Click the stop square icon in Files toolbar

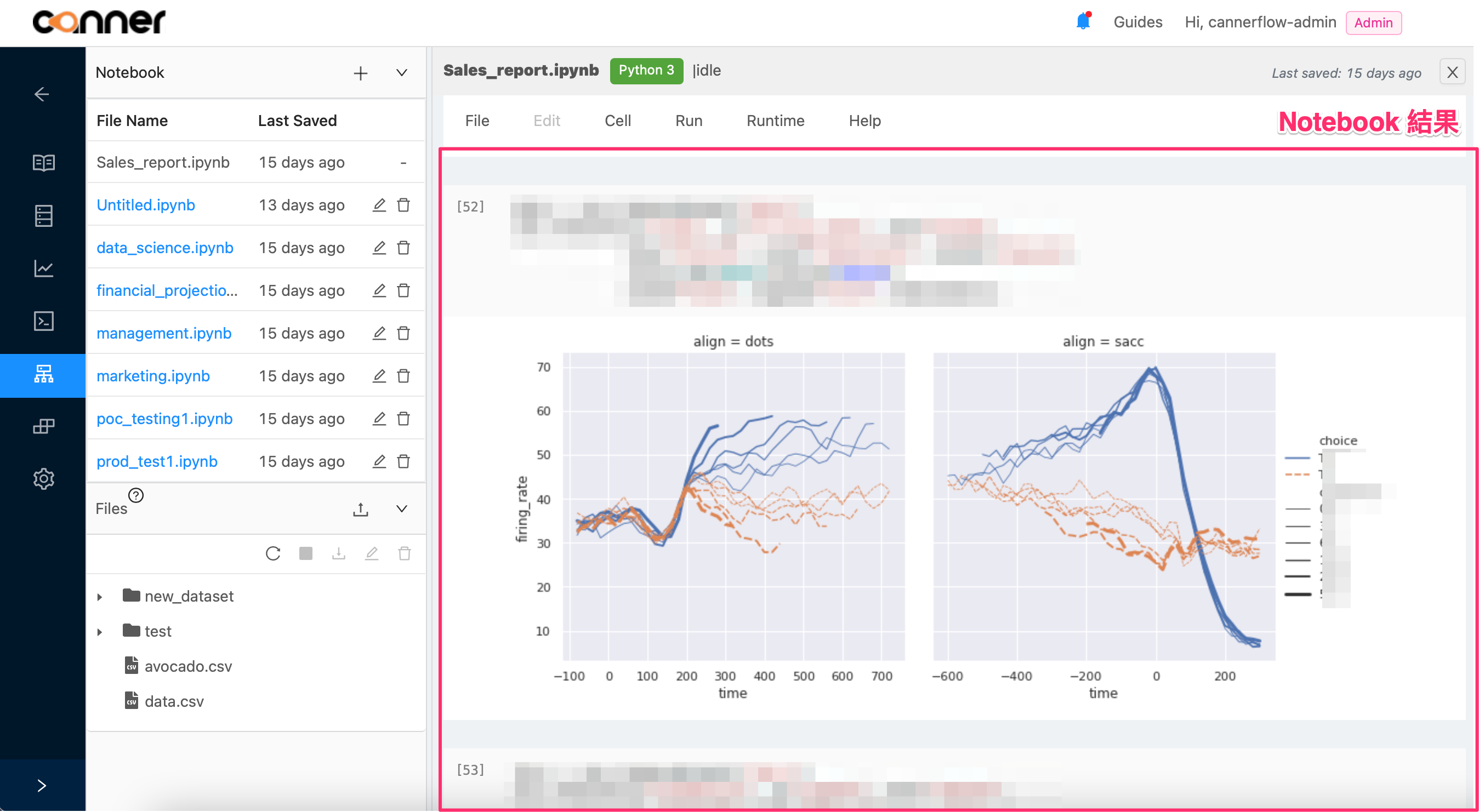tap(305, 553)
